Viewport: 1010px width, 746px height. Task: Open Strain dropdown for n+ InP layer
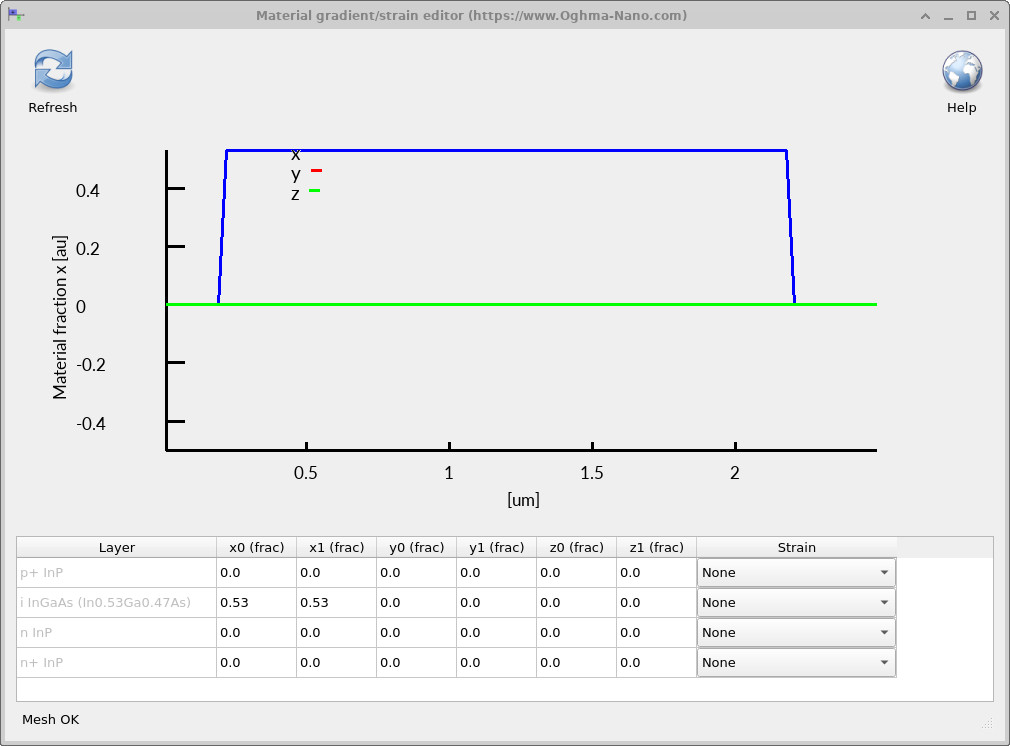coord(796,662)
